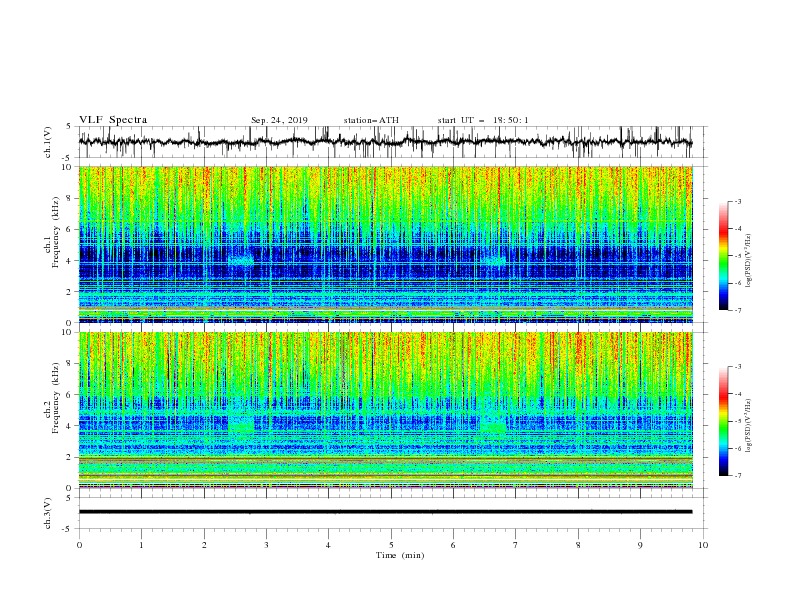Click time axis tick label "2"
The image size is (792, 612).
tap(204, 545)
